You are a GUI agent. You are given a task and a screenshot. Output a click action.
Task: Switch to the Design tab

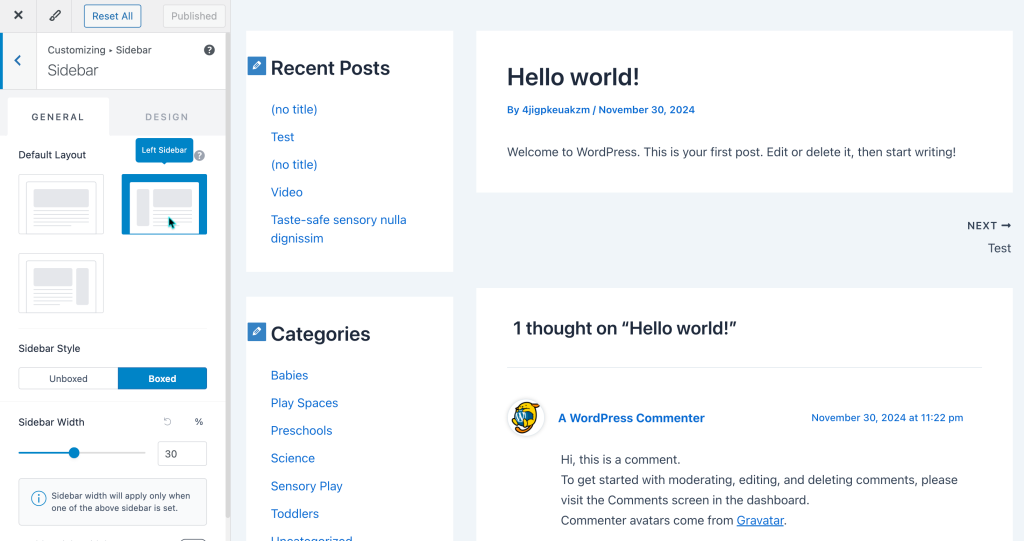click(166, 117)
